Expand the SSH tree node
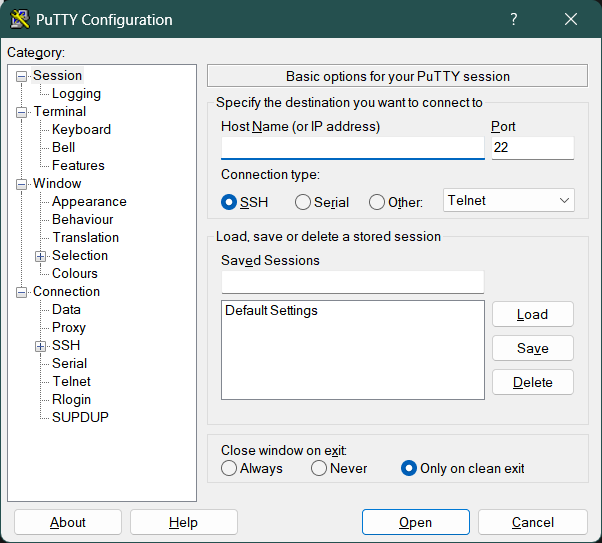 tap(40, 346)
